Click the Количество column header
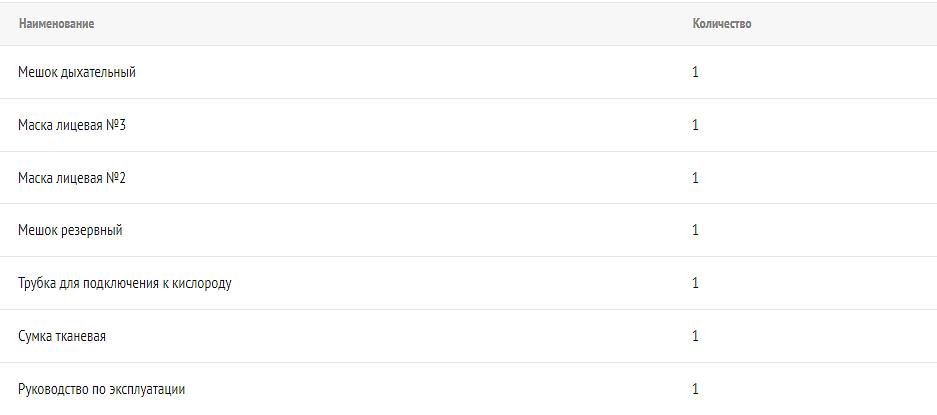 point(721,23)
